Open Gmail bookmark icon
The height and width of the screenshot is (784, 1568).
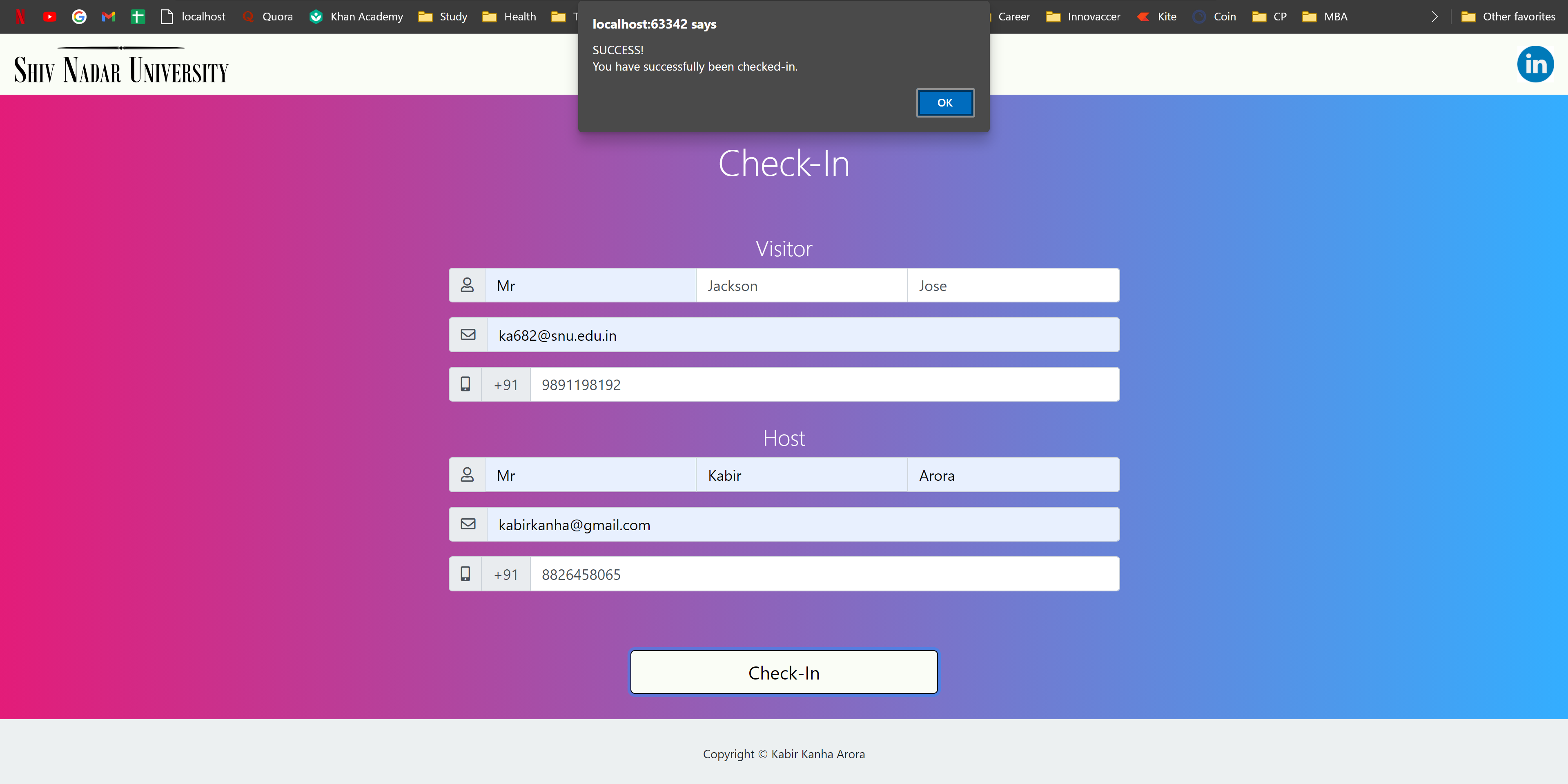tap(108, 16)
